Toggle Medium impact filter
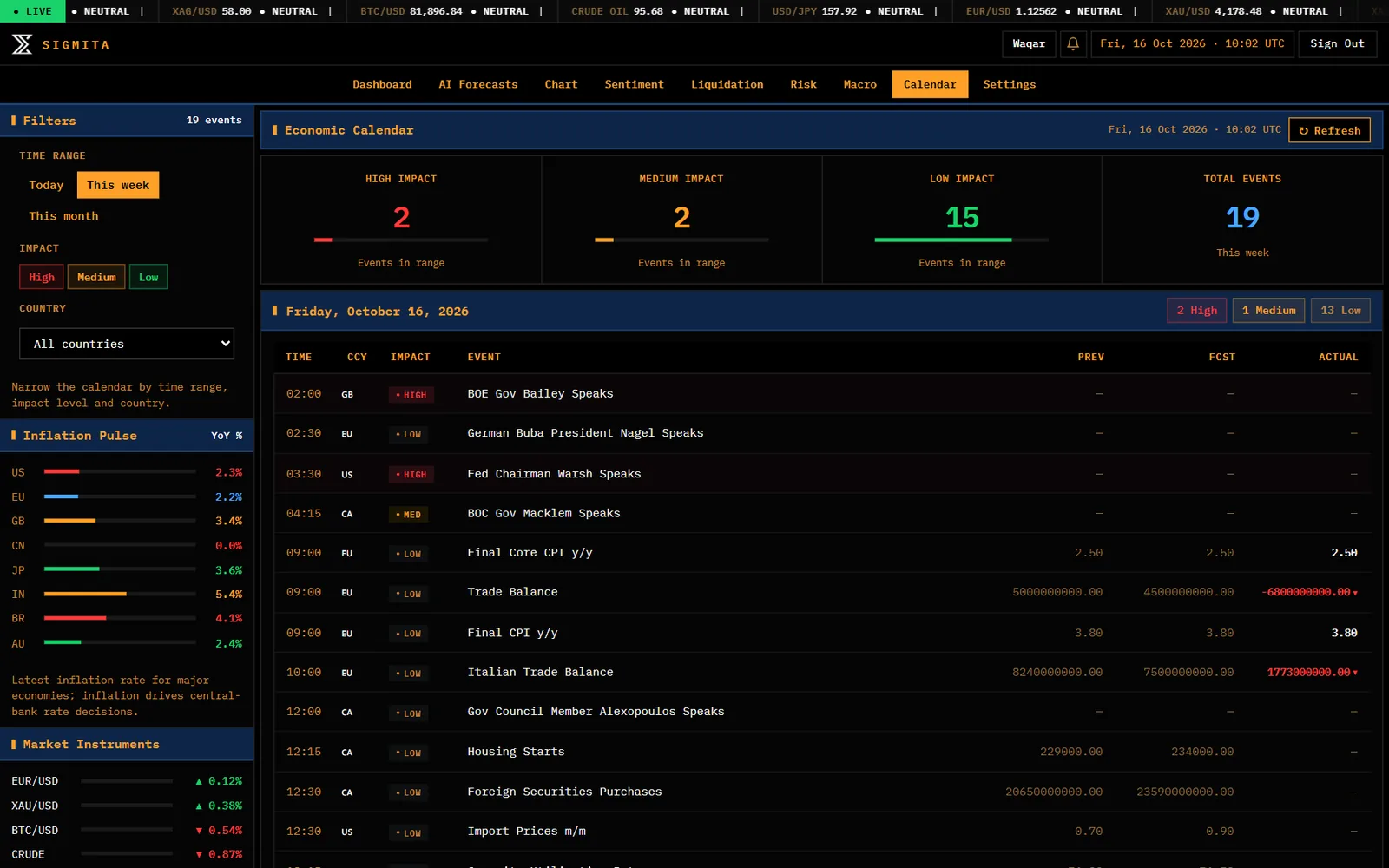The width and height of the screenshot is (1389, 868). (x=96, y=277)
